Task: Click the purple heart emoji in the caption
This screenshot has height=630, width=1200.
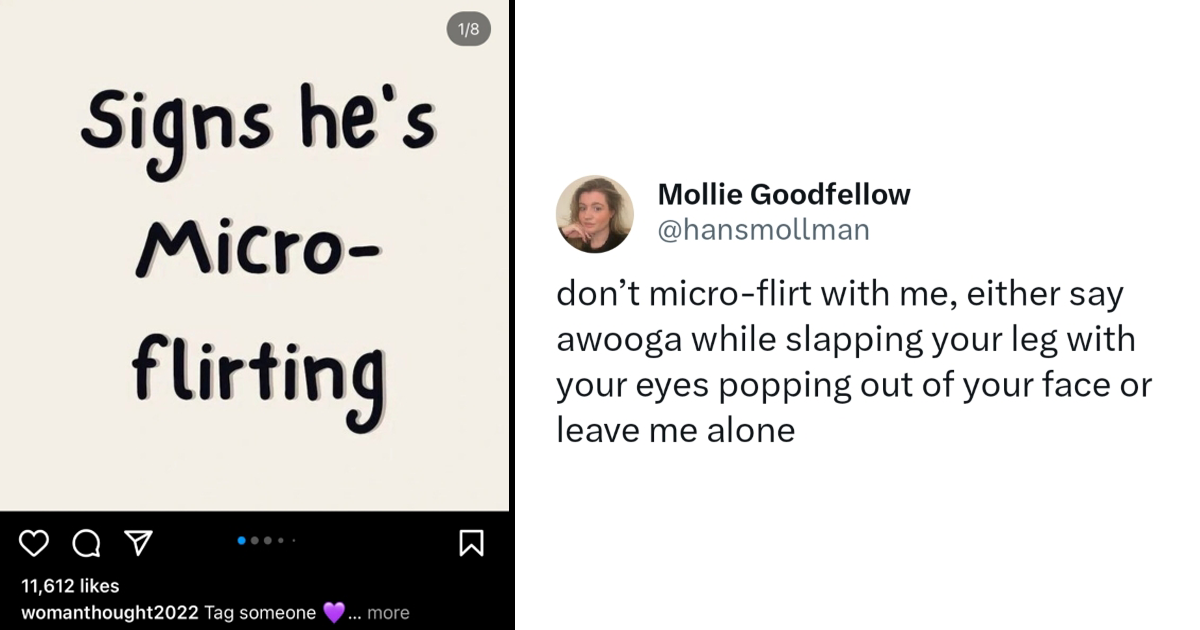Action: (x=334, y=612)
